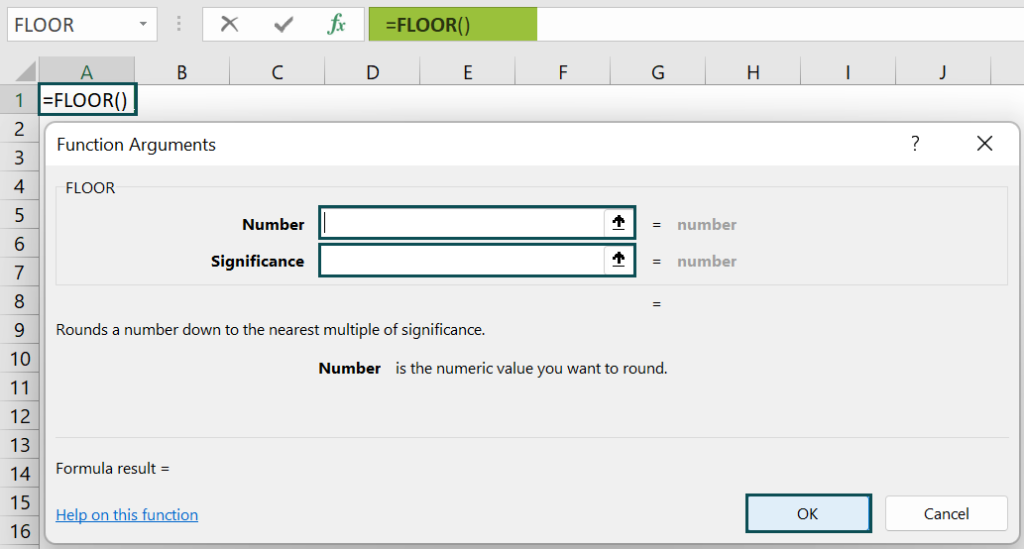
Task: Collapse dialog using the Significance field arrow icon
Action: click(618, 260)
